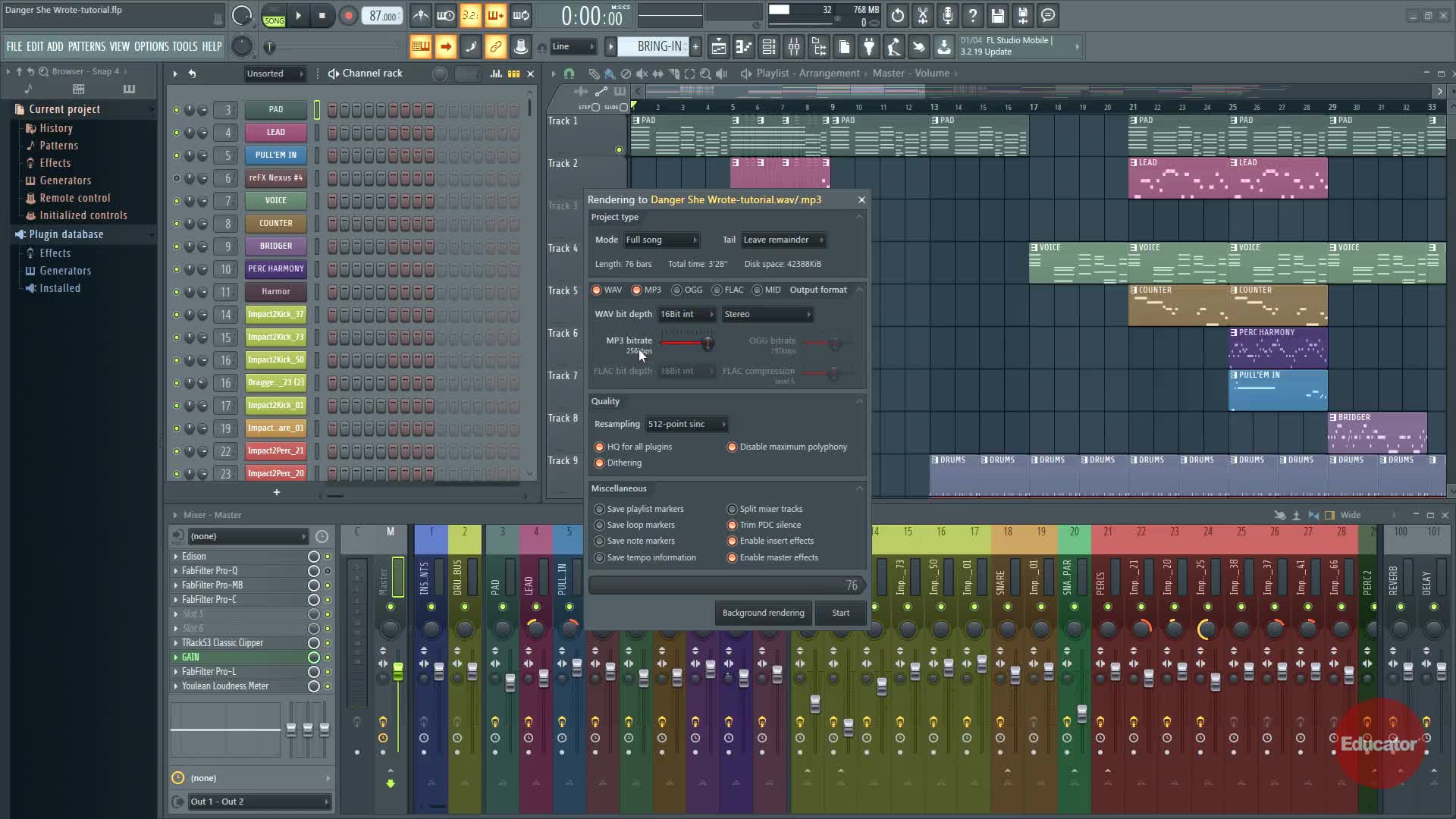Click the Start rendering button
The height and width of the screenshot is (819, 1456).
[x=840, y=613]
